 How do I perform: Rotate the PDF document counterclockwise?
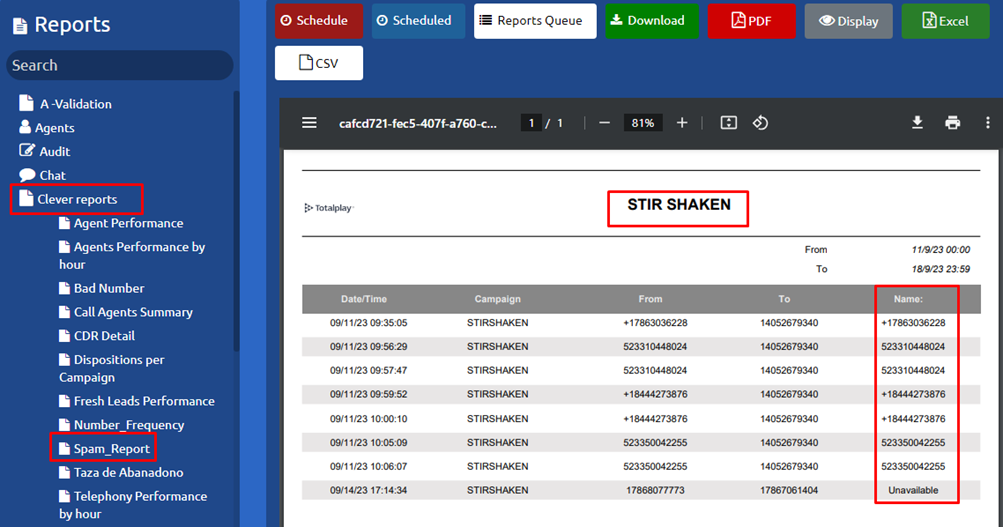pyautogui.click(x=760, y=123)
